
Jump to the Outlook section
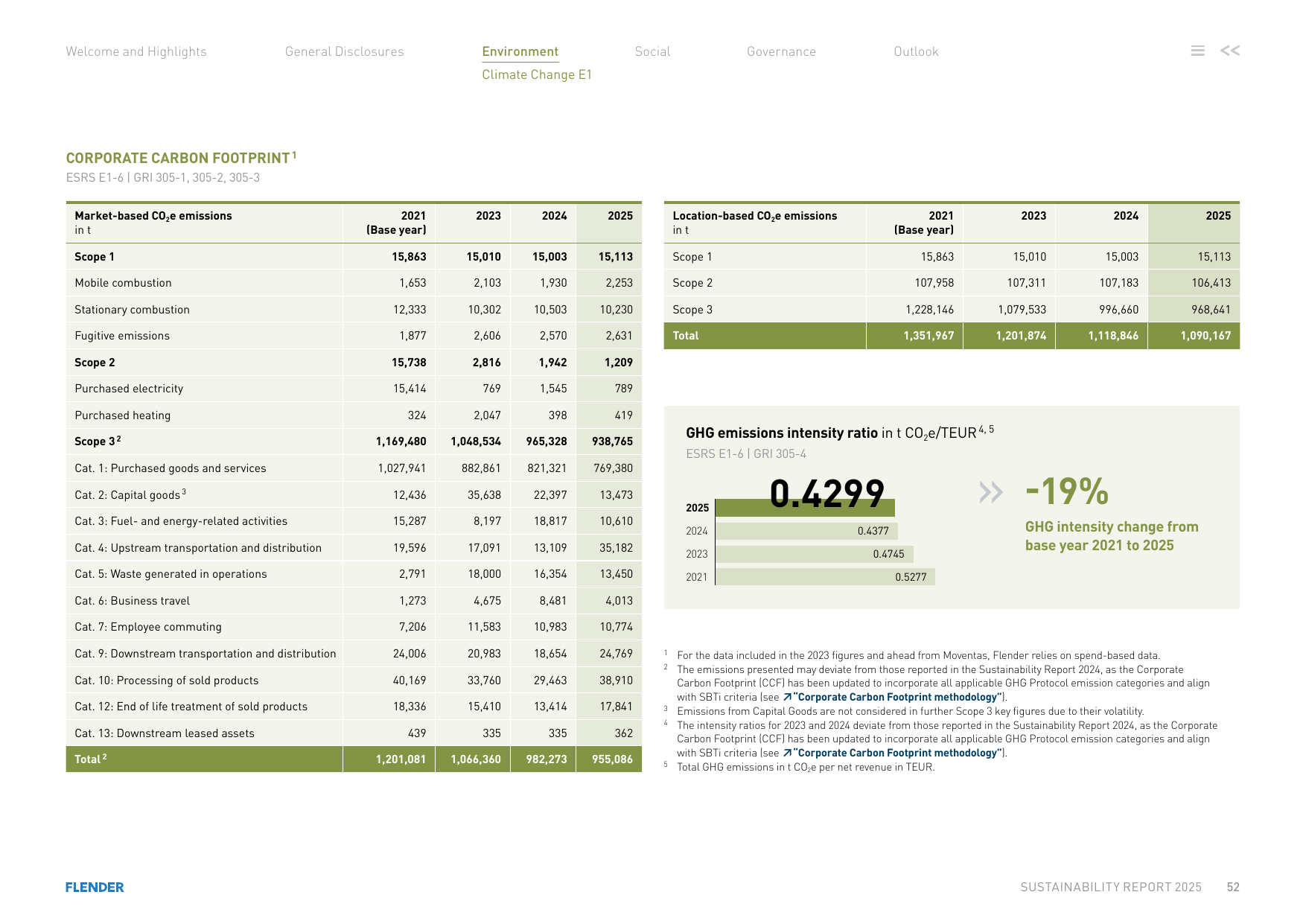[916, 51]
